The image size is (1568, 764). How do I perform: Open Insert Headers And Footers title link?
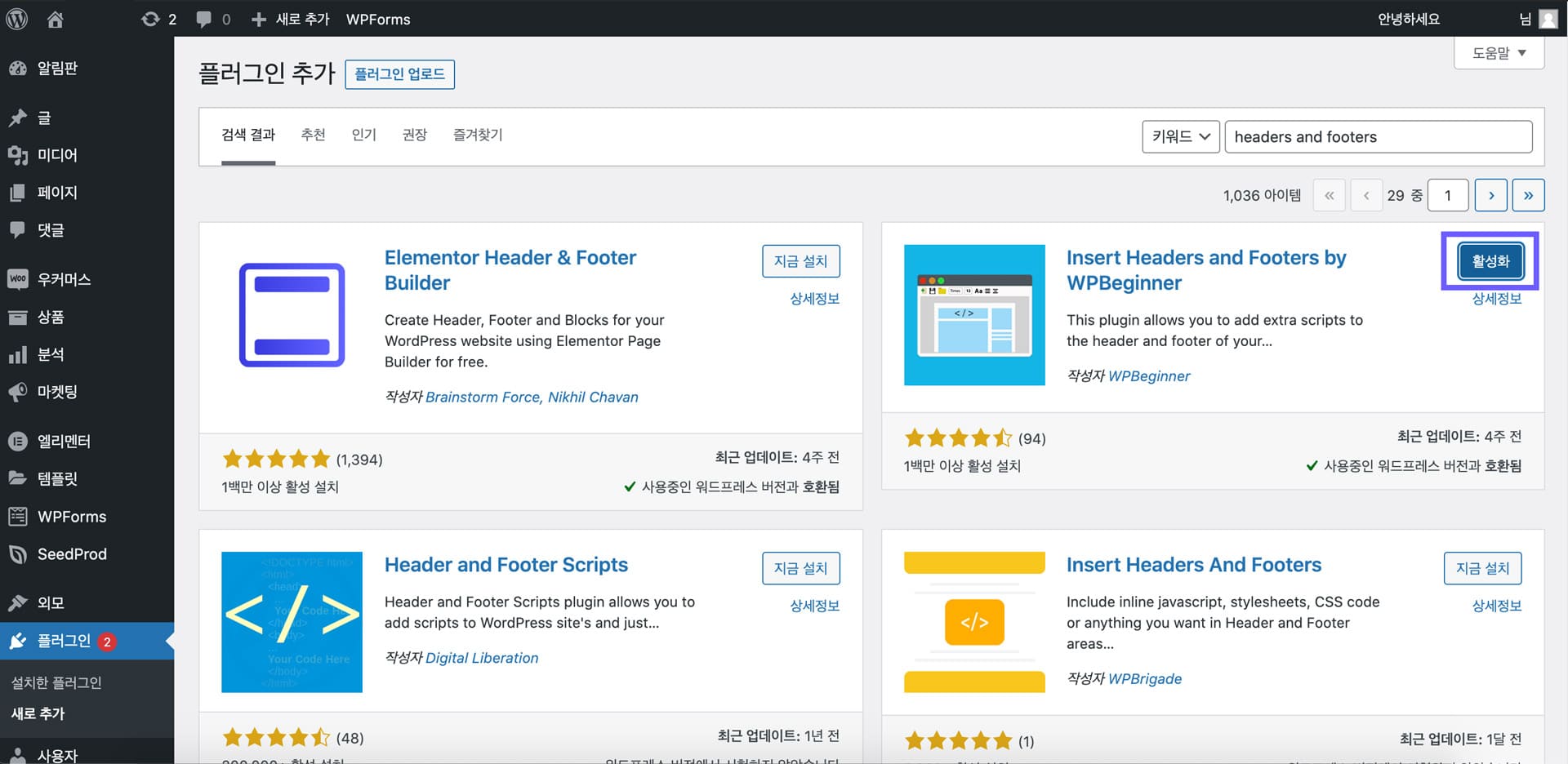[1194, 565]
